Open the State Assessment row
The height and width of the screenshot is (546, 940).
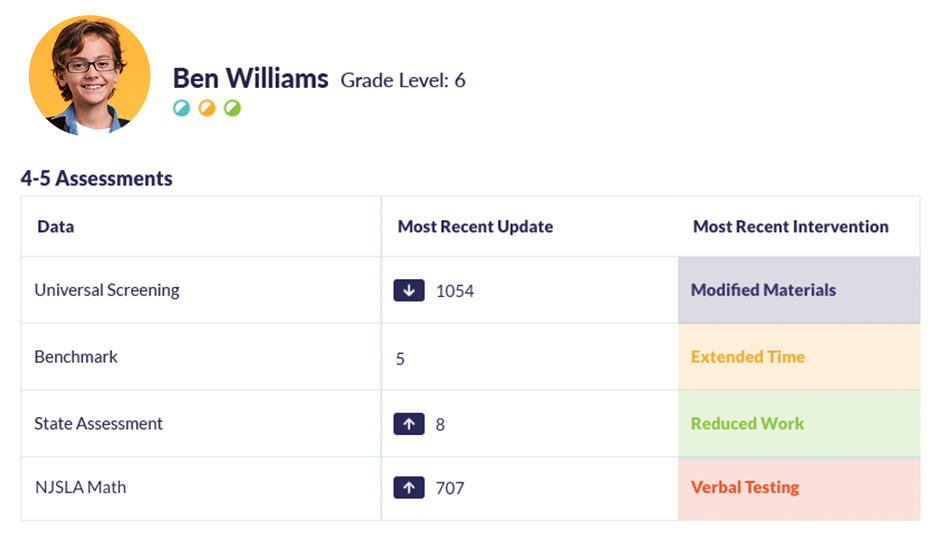98,424
